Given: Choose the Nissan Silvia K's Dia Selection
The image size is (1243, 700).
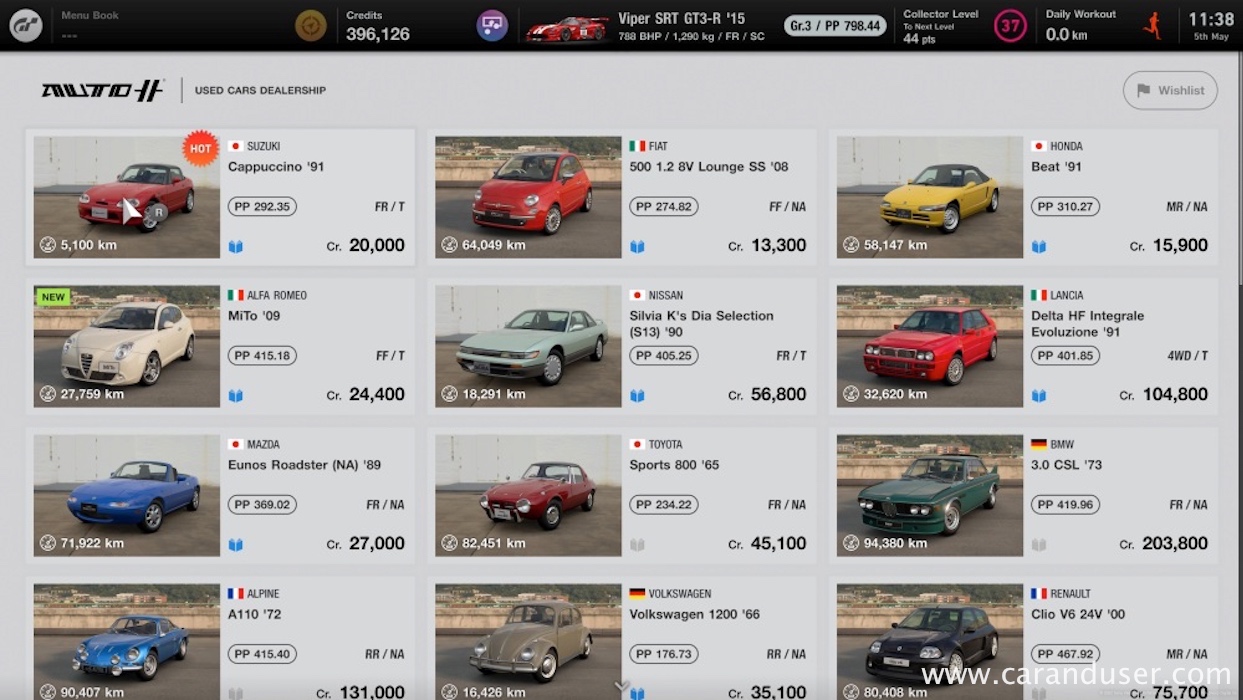Looking at the screenshot, I should [x=622, y=346].
